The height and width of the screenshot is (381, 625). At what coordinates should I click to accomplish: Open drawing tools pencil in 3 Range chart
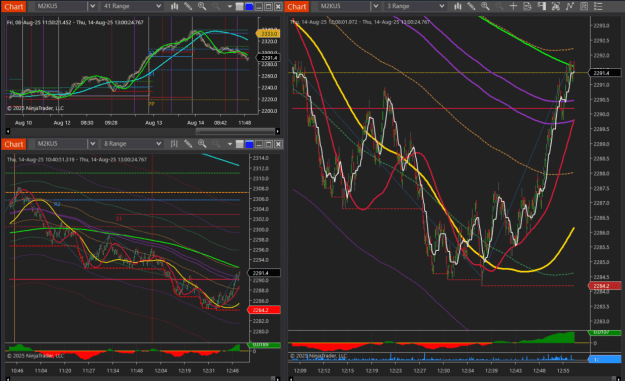[471, 6]
